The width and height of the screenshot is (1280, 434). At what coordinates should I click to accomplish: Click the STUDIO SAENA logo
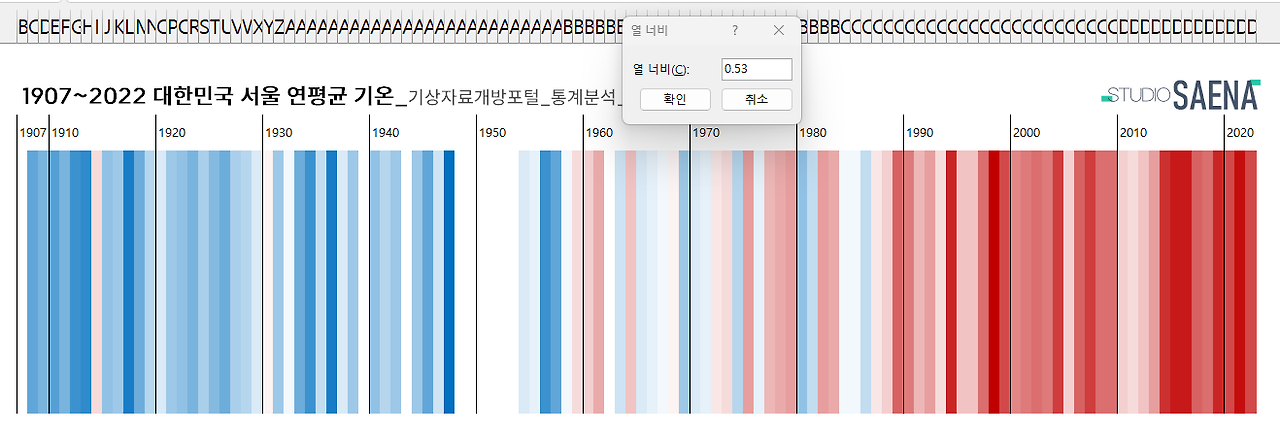tap(1181, 95)
